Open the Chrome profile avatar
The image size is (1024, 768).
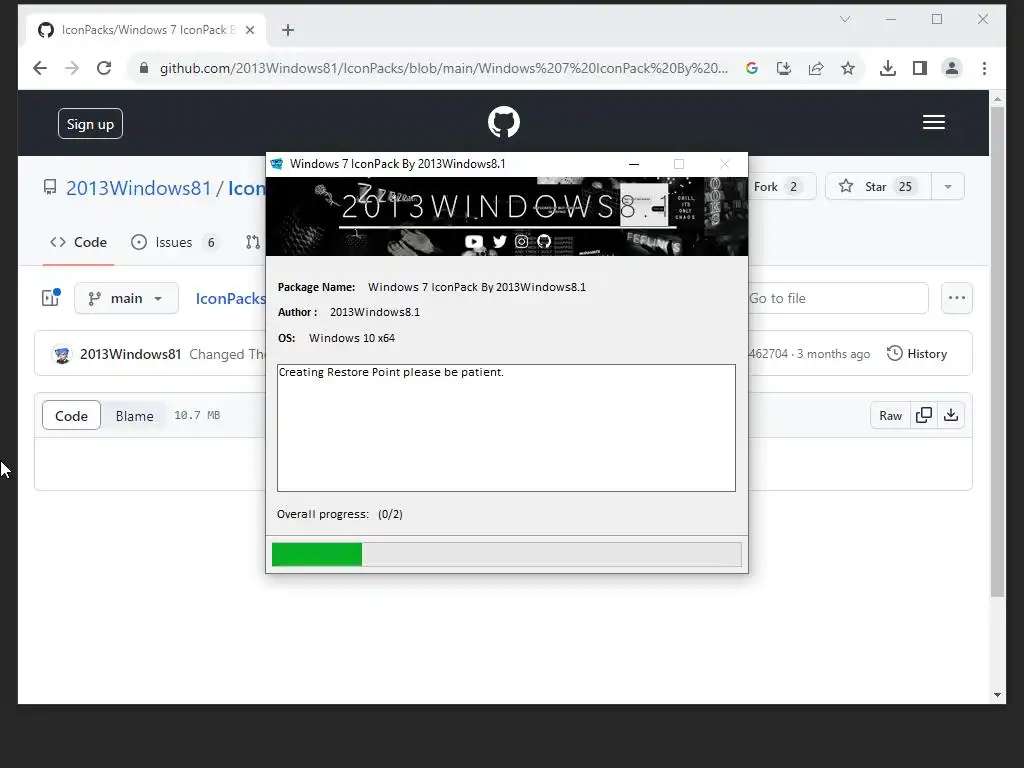coord(952,68)
